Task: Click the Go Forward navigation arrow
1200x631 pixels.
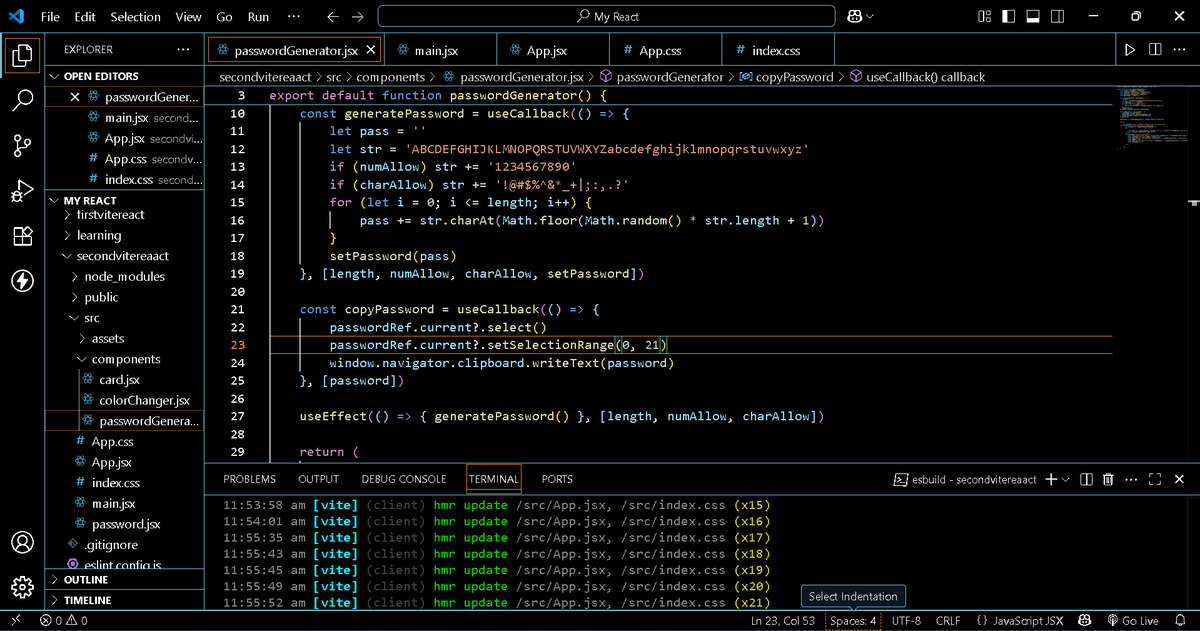Action: pyautogui.click(x=358, y=17)
